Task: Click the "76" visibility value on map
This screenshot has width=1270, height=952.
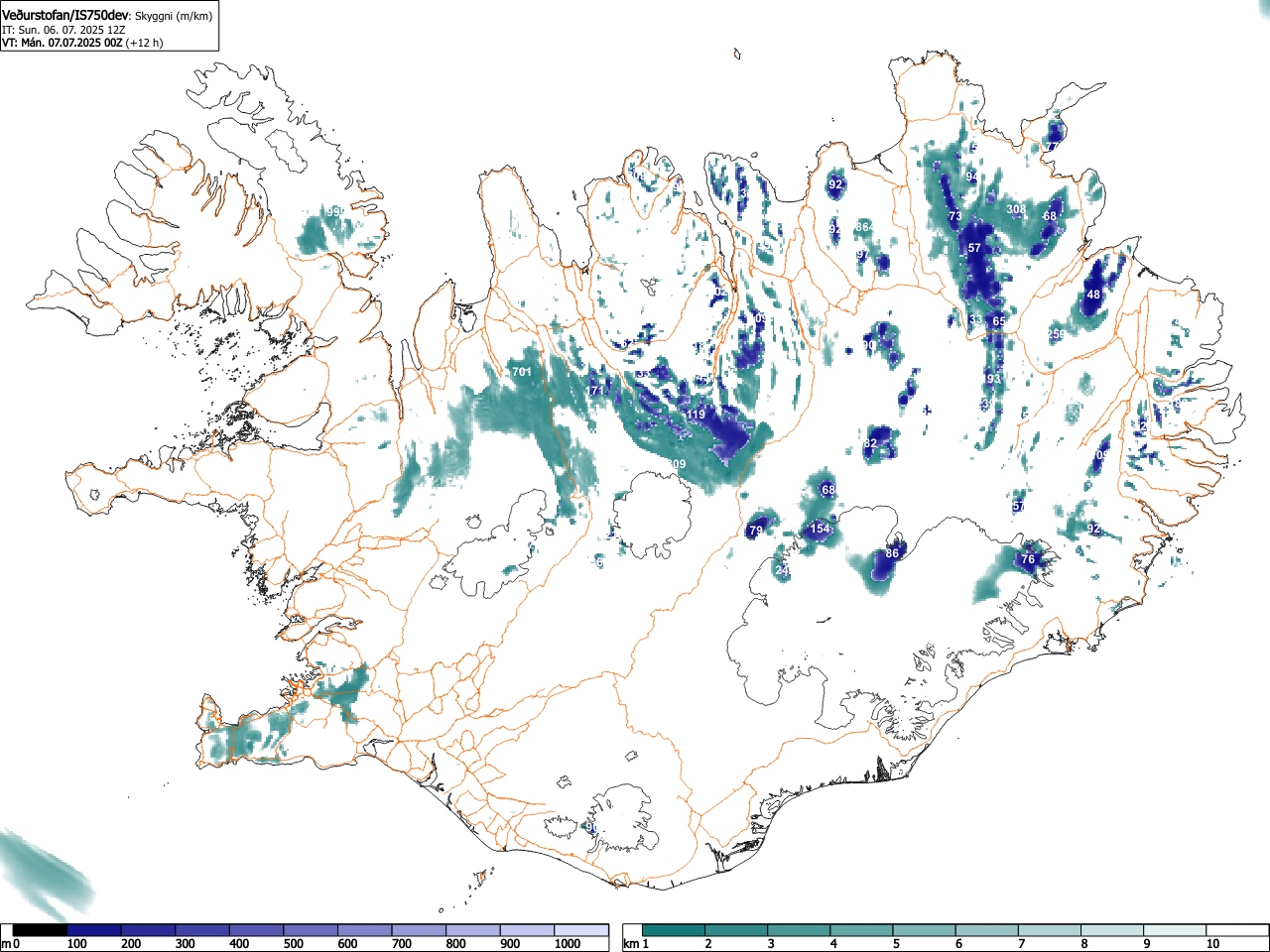Action: click(1028, 559)
